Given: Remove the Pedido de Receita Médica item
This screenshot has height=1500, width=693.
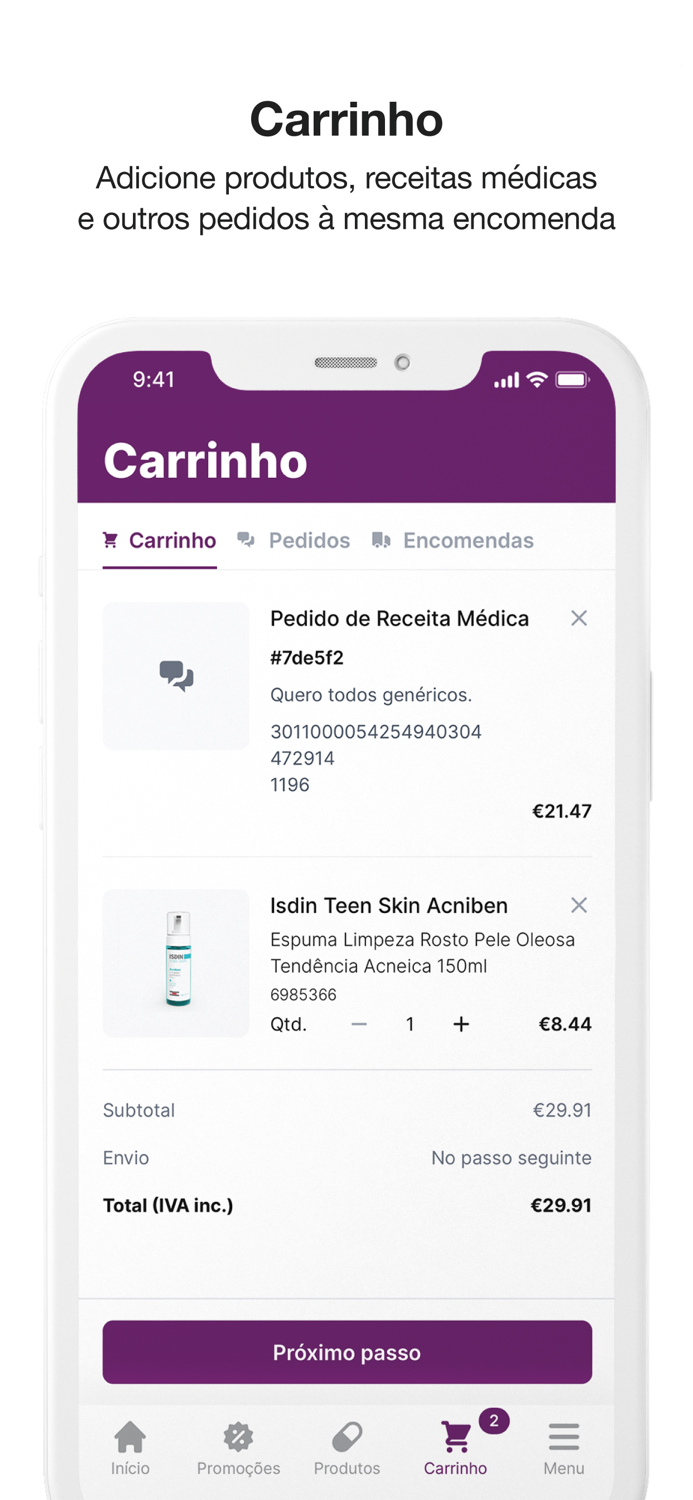Looking at the screenshot, I should [579, 618].
